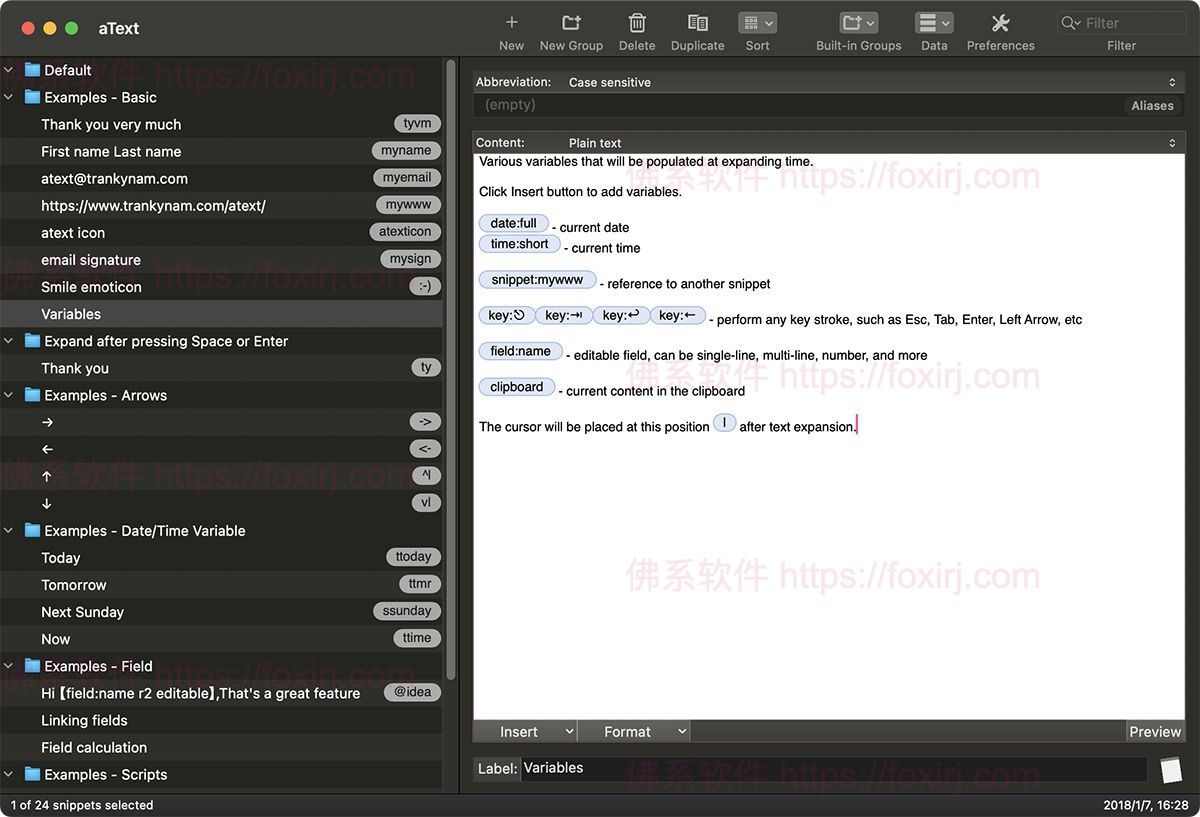Open the Plain text content dropdown
This screenshot has width=1200, height=817.
point(870,143)
